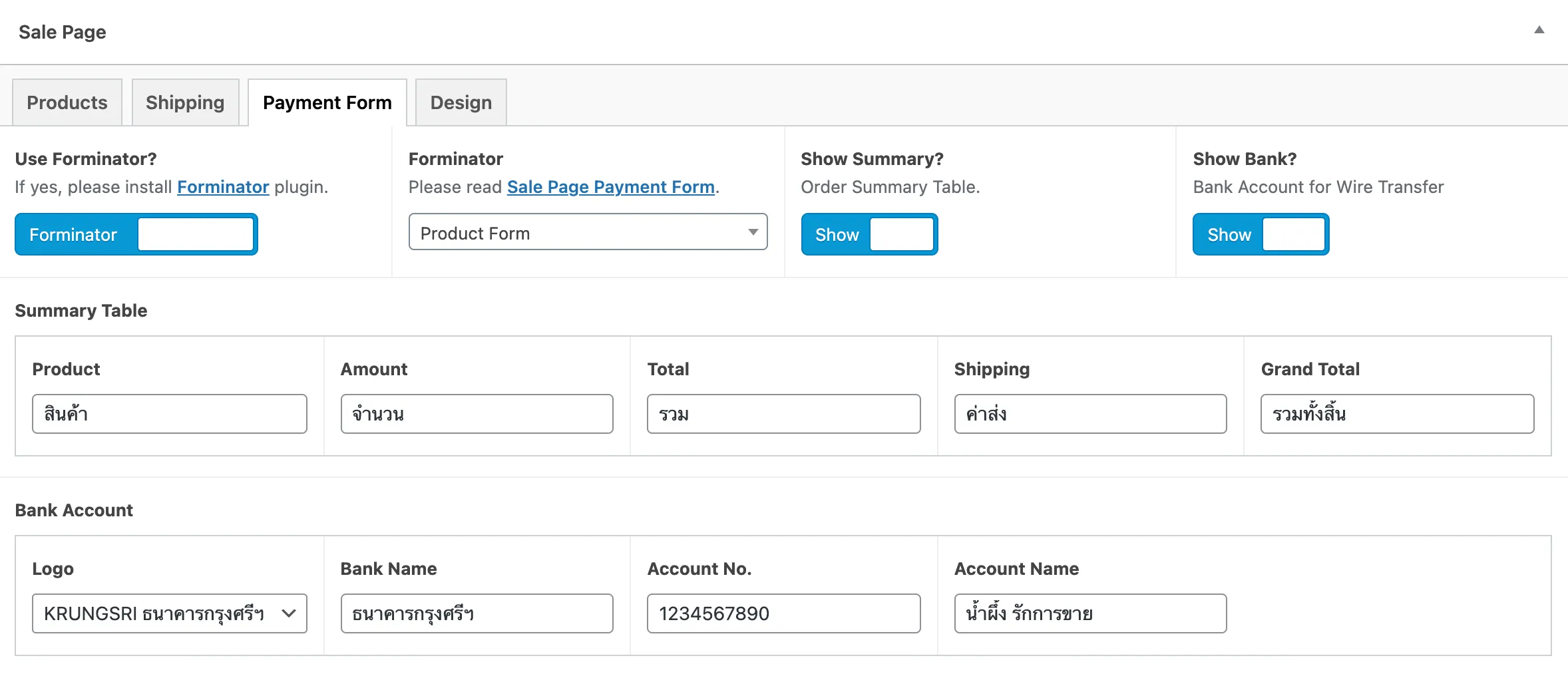Open the bank Logo dropdown showing KRUNGSRI
Viewport: 1568px width, 676px height.
(169, 613)
